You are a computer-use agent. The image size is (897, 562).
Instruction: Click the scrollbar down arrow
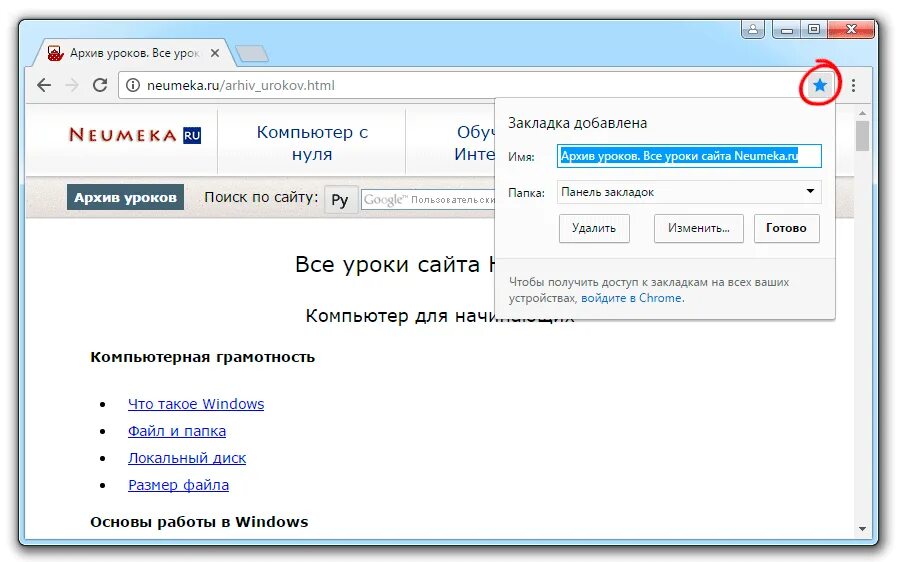(x=862, y=529)
